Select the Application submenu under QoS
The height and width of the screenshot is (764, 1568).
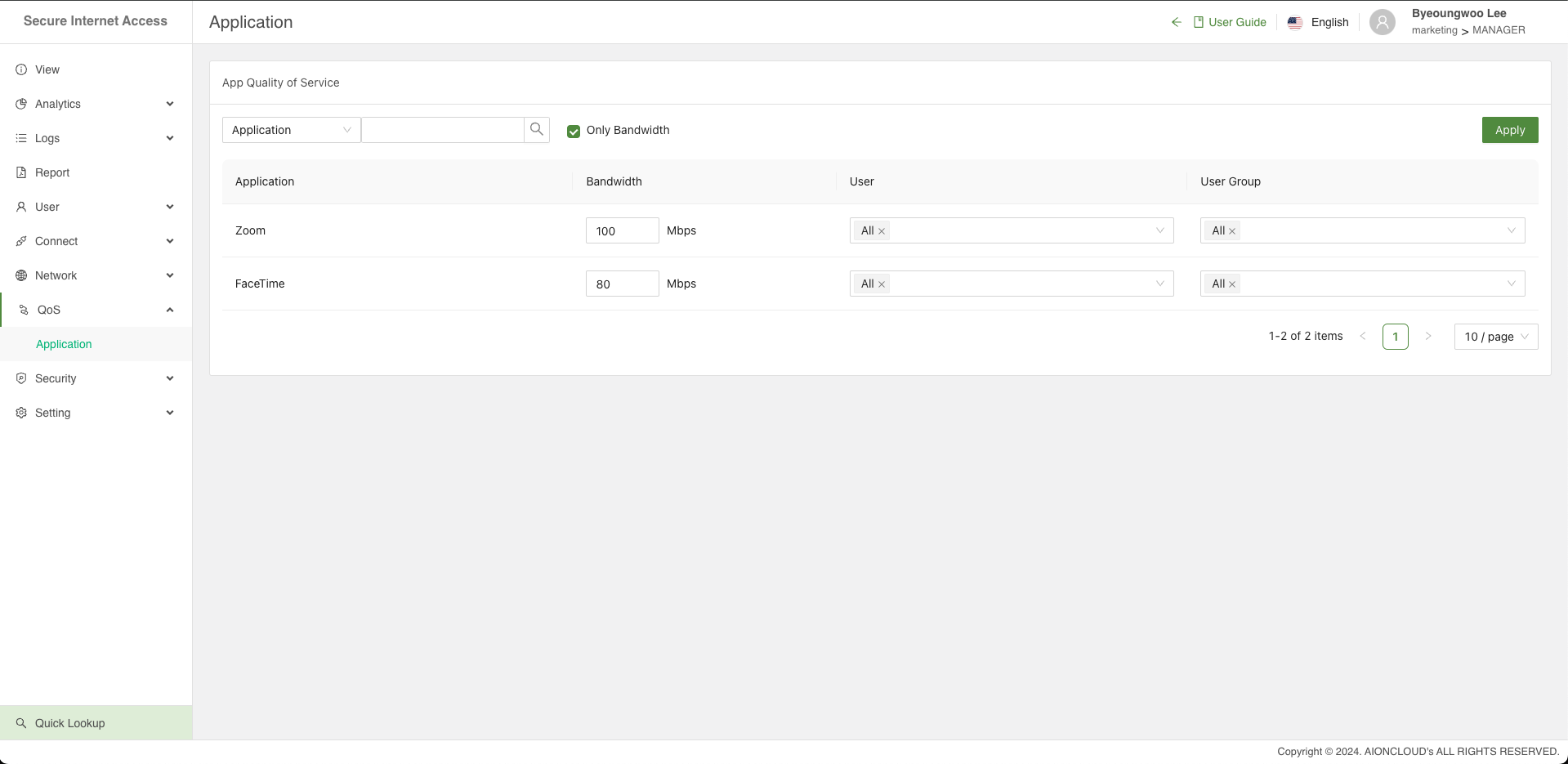(x=96, y=344)
